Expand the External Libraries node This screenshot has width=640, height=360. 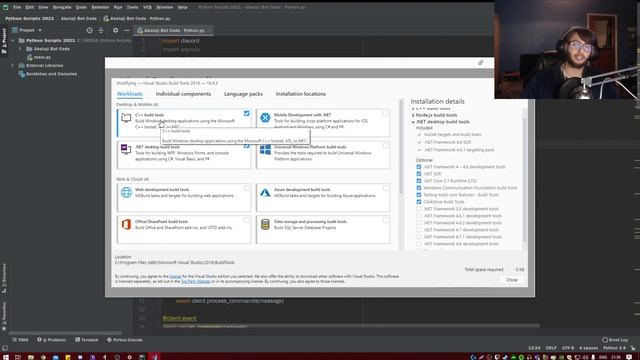[x=13, y=65]
